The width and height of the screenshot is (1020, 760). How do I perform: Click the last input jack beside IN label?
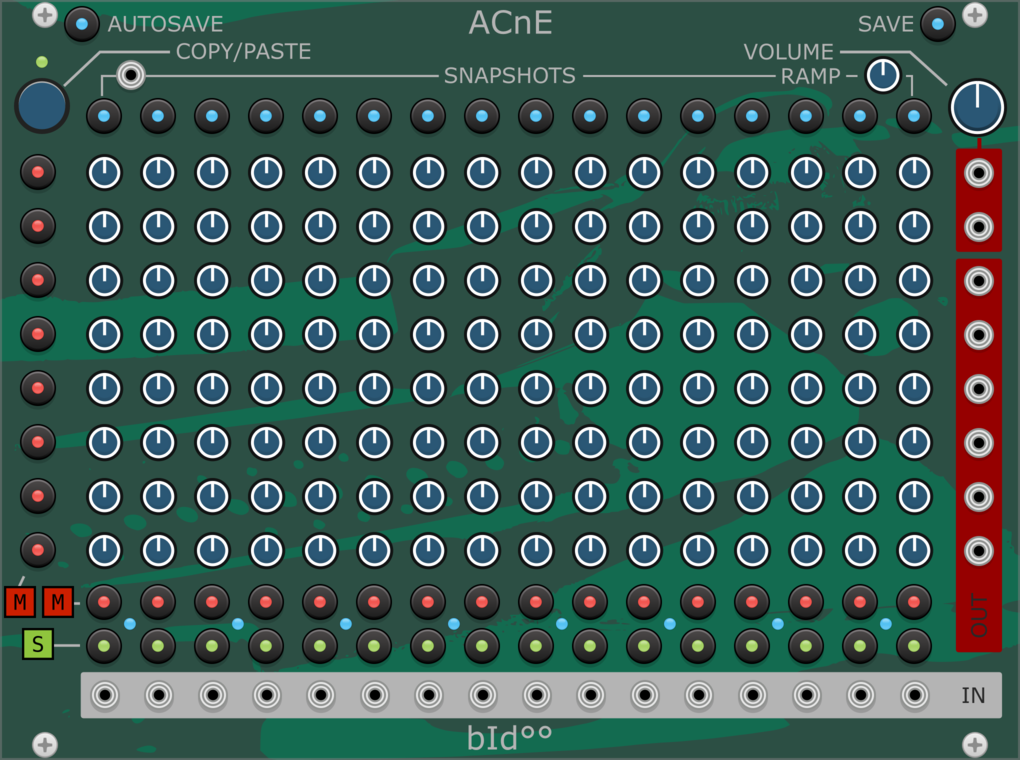915,696
